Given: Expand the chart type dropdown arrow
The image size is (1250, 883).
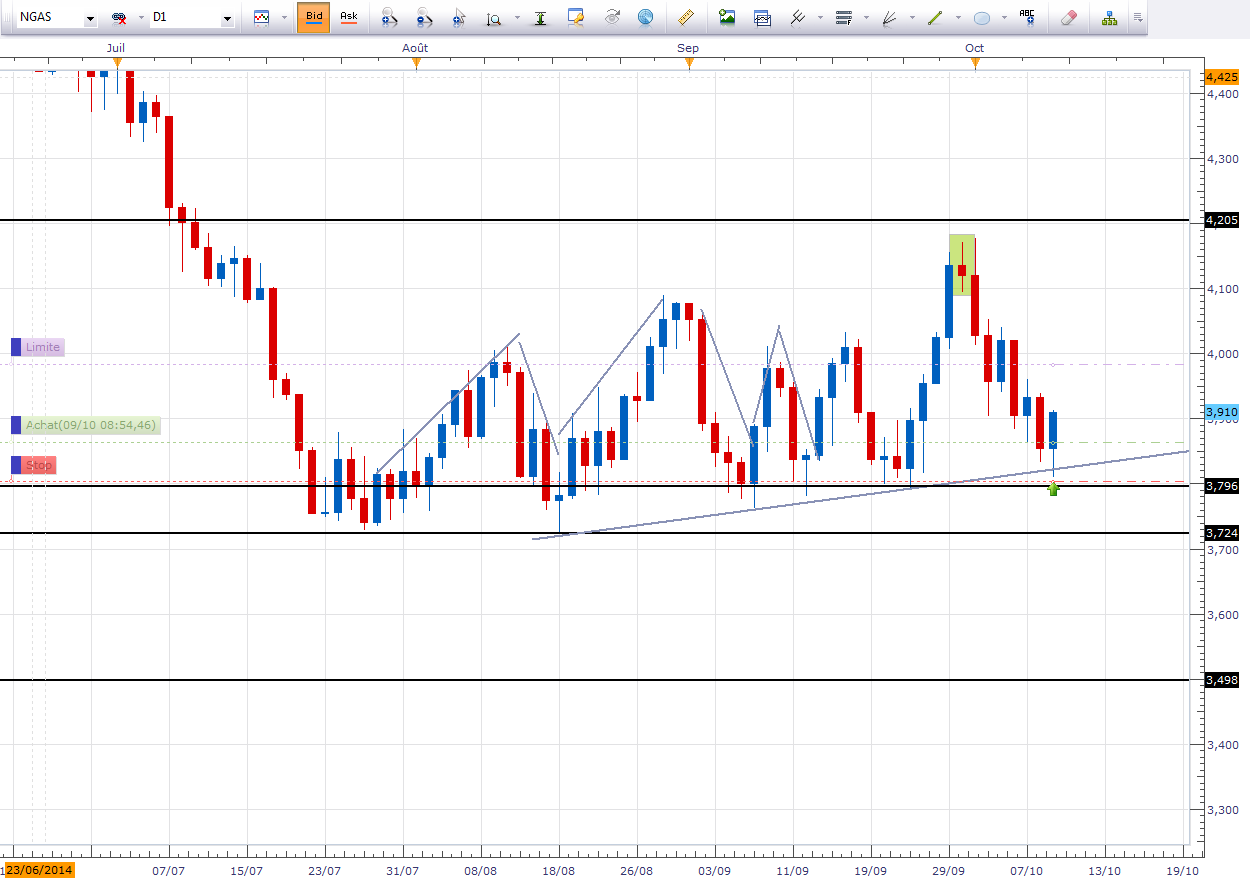Looking at the screenshot, I should 283,18.
